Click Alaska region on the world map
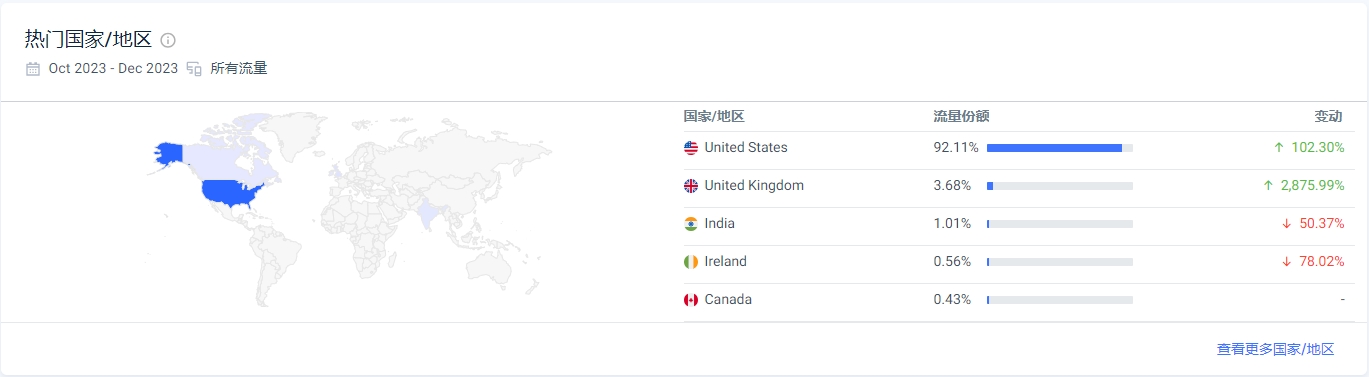This screenshot has width=1369, height=377. pos(169,153)
